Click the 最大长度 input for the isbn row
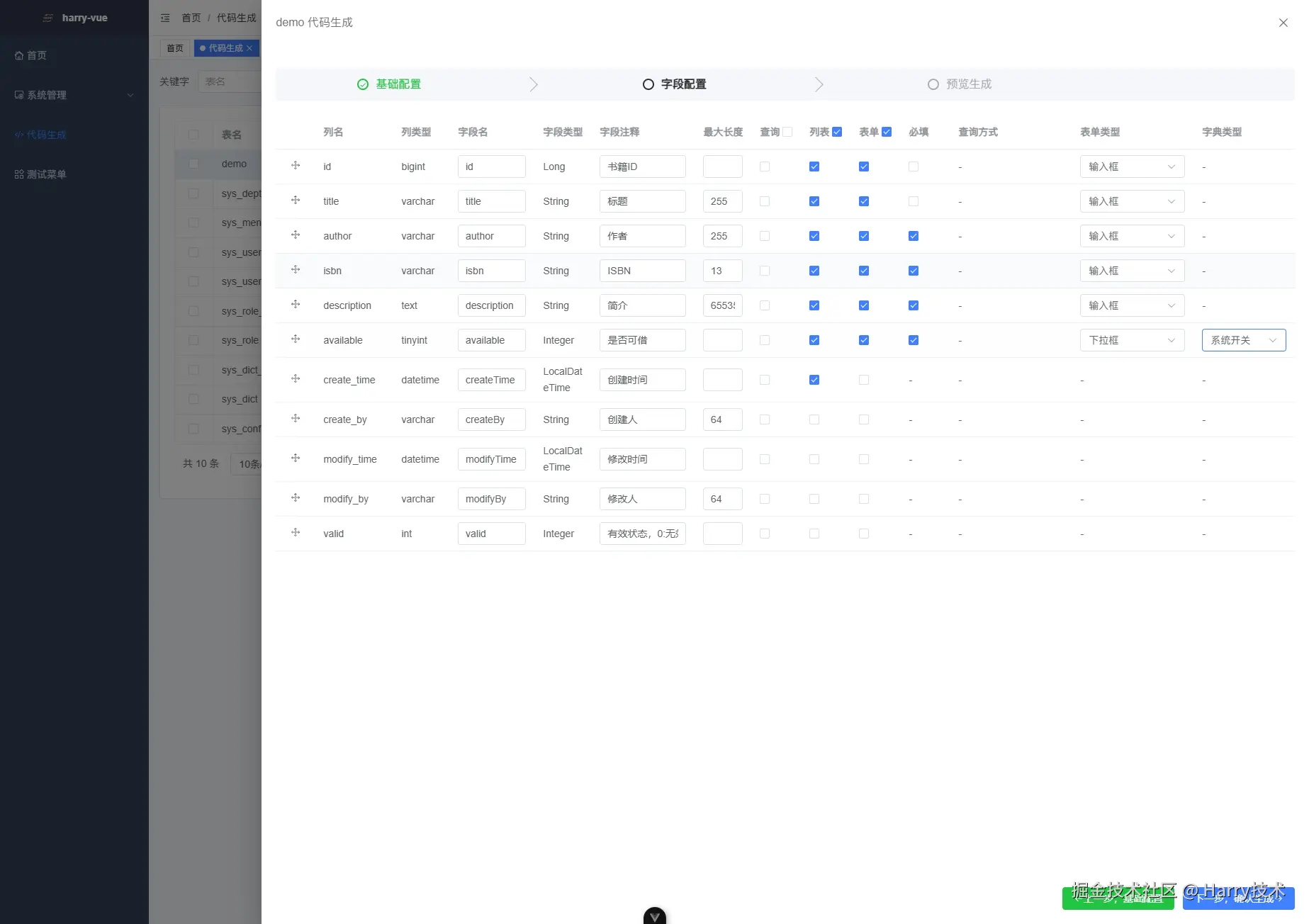This screenshot has height=924, width=1309. click(722, 271)
